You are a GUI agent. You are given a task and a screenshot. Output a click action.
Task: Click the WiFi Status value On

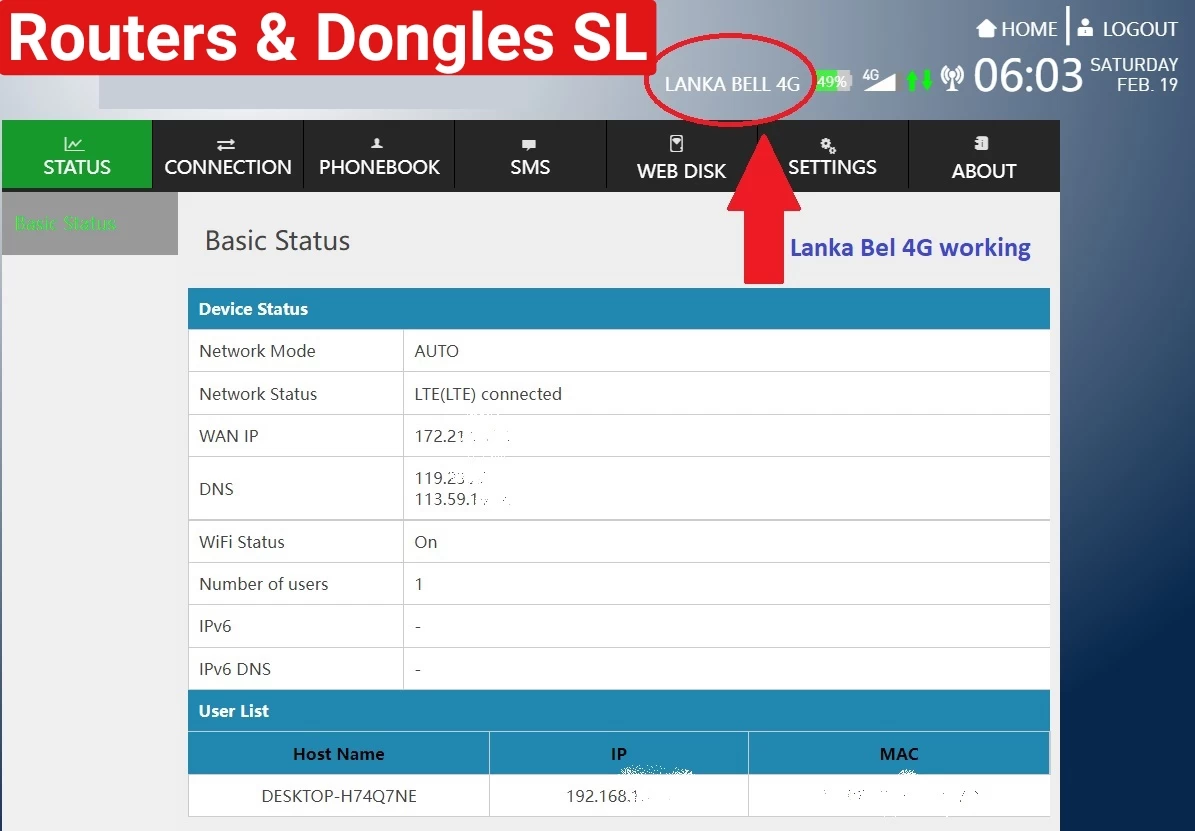pyautogui.click(x=425, y=542)
